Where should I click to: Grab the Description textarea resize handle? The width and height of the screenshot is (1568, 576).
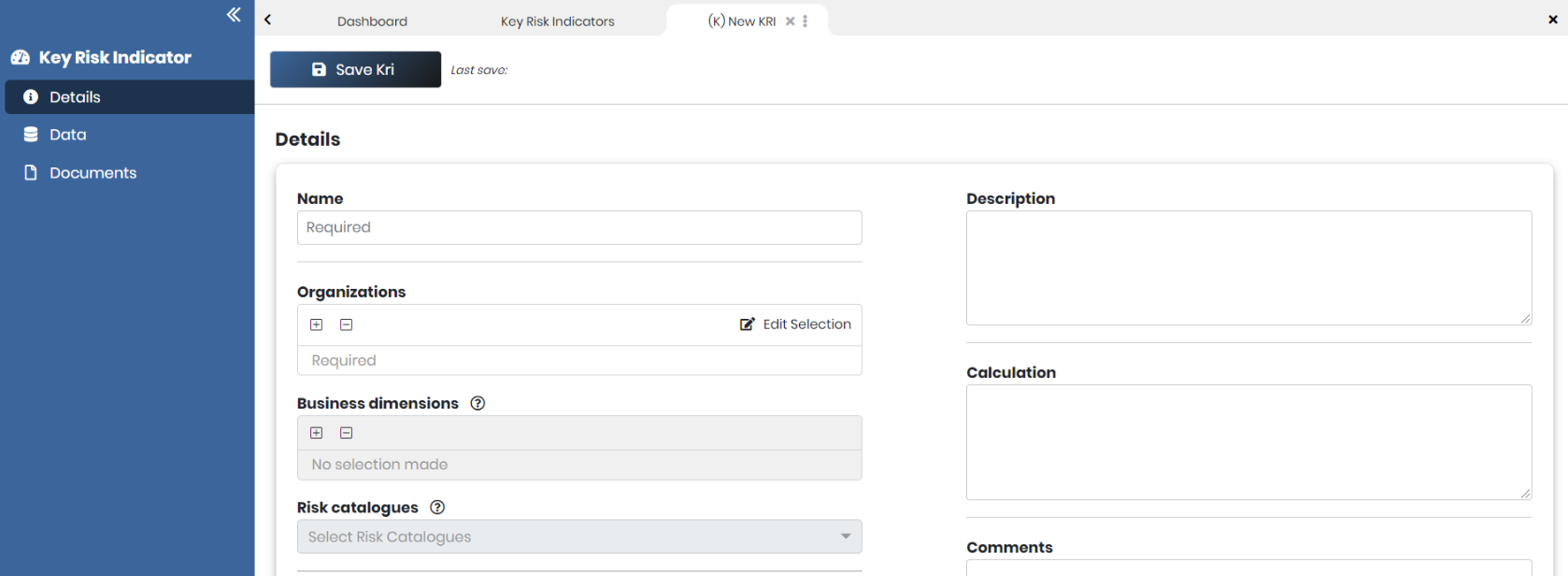pos(1525,319)
